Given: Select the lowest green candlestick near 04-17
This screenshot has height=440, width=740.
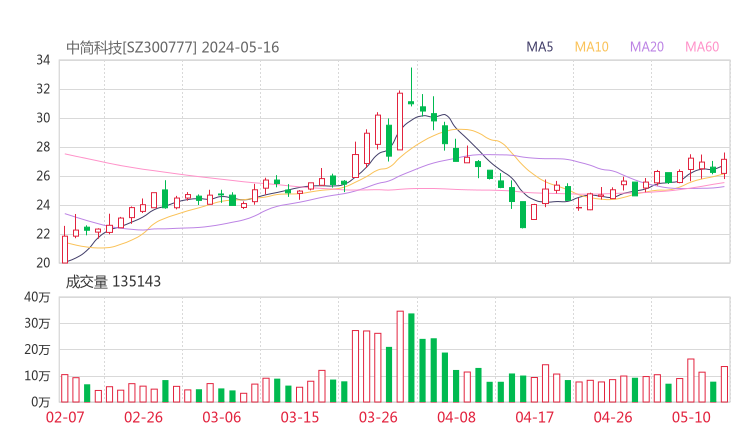Looking at the screenshot, I should [522, 214].
